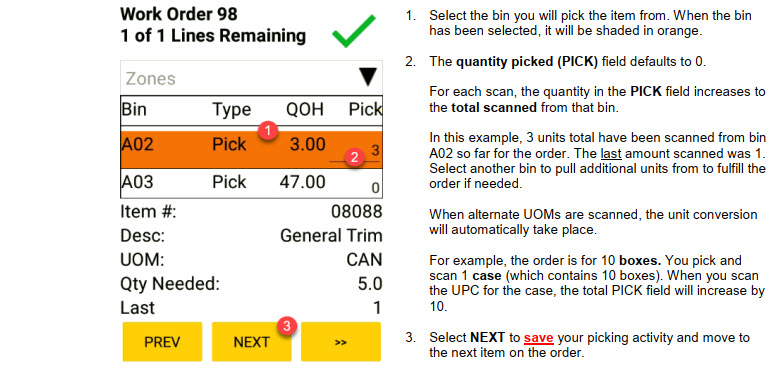Click the Zones combo box field
Screen dimensions: 780x376
(x=251, y=78)
